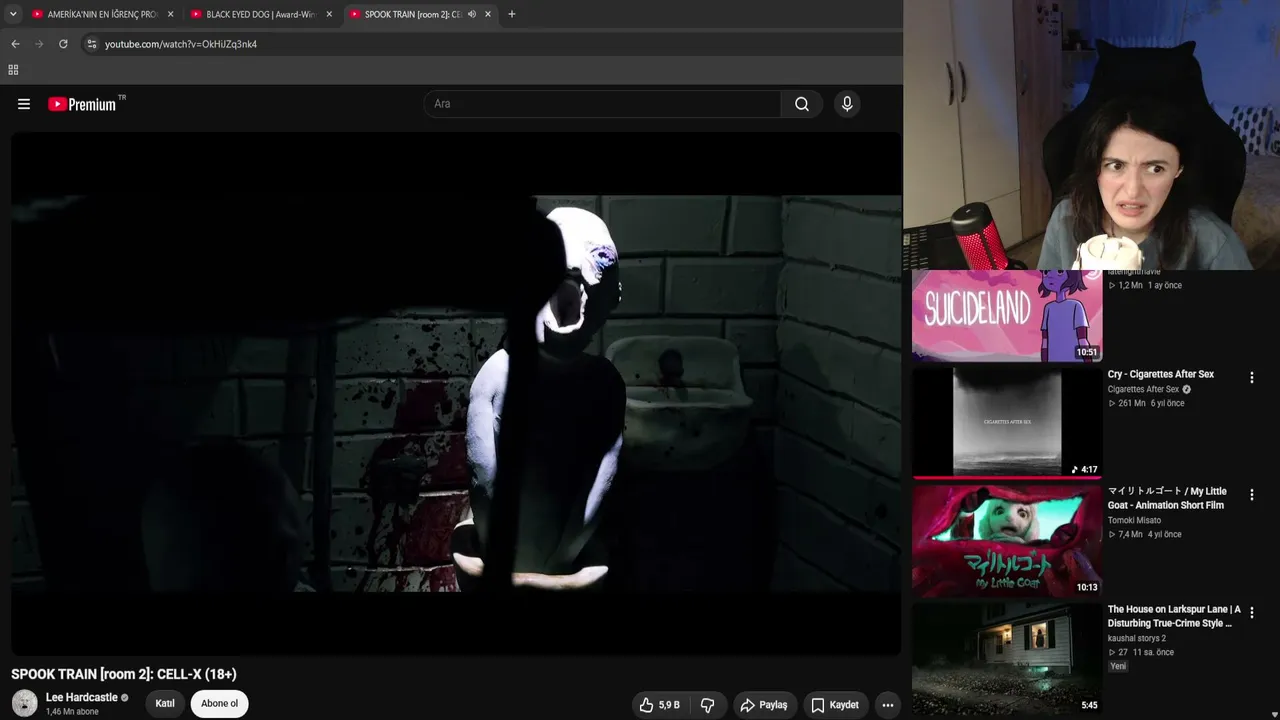Click the SPOOK TRAIN video player

(x=456, y=394)
